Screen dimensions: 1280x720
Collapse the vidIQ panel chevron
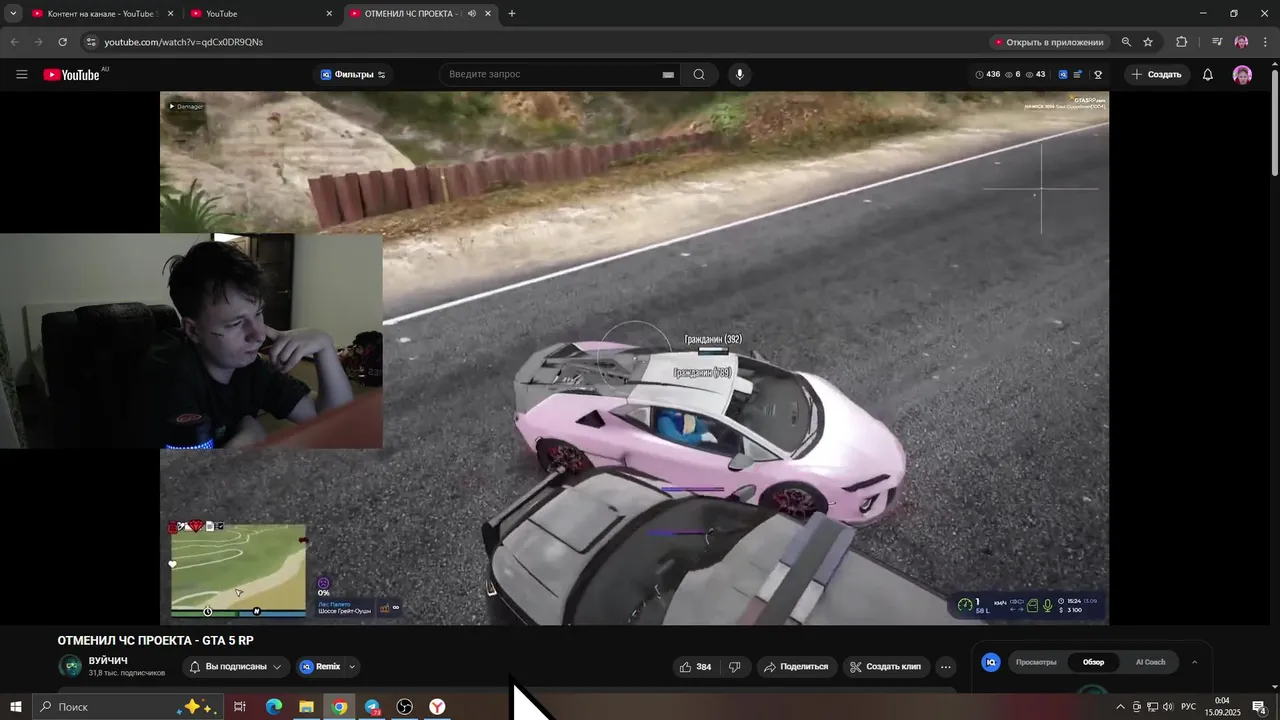coord(1194,662)
